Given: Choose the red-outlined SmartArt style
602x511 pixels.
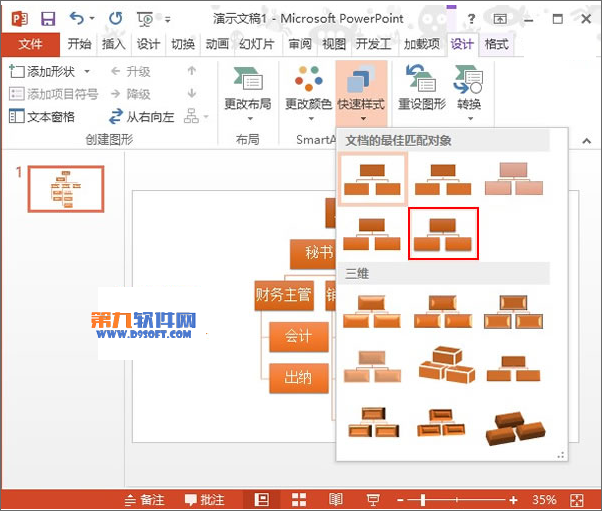Looking at the screenshot, I should (x=443, y=233).
